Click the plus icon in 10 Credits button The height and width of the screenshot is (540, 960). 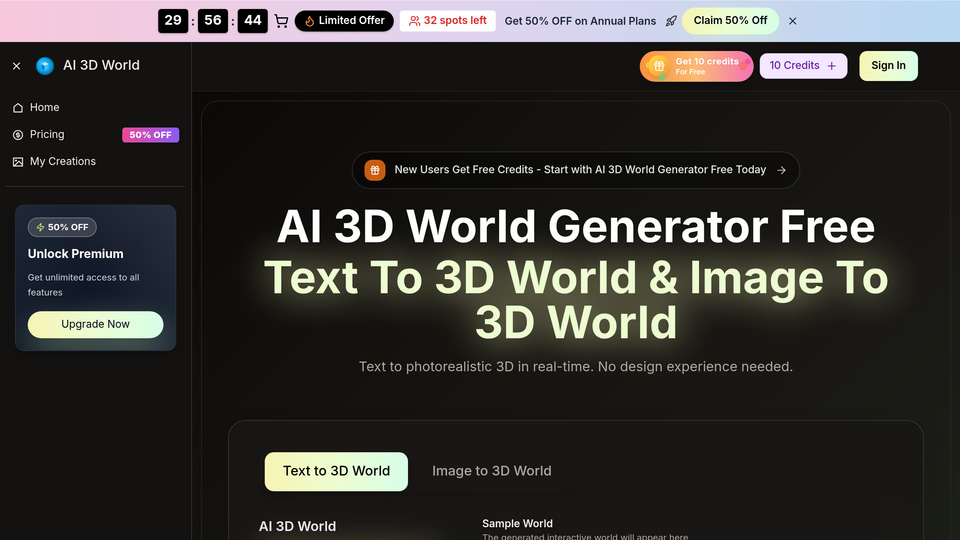831,66
